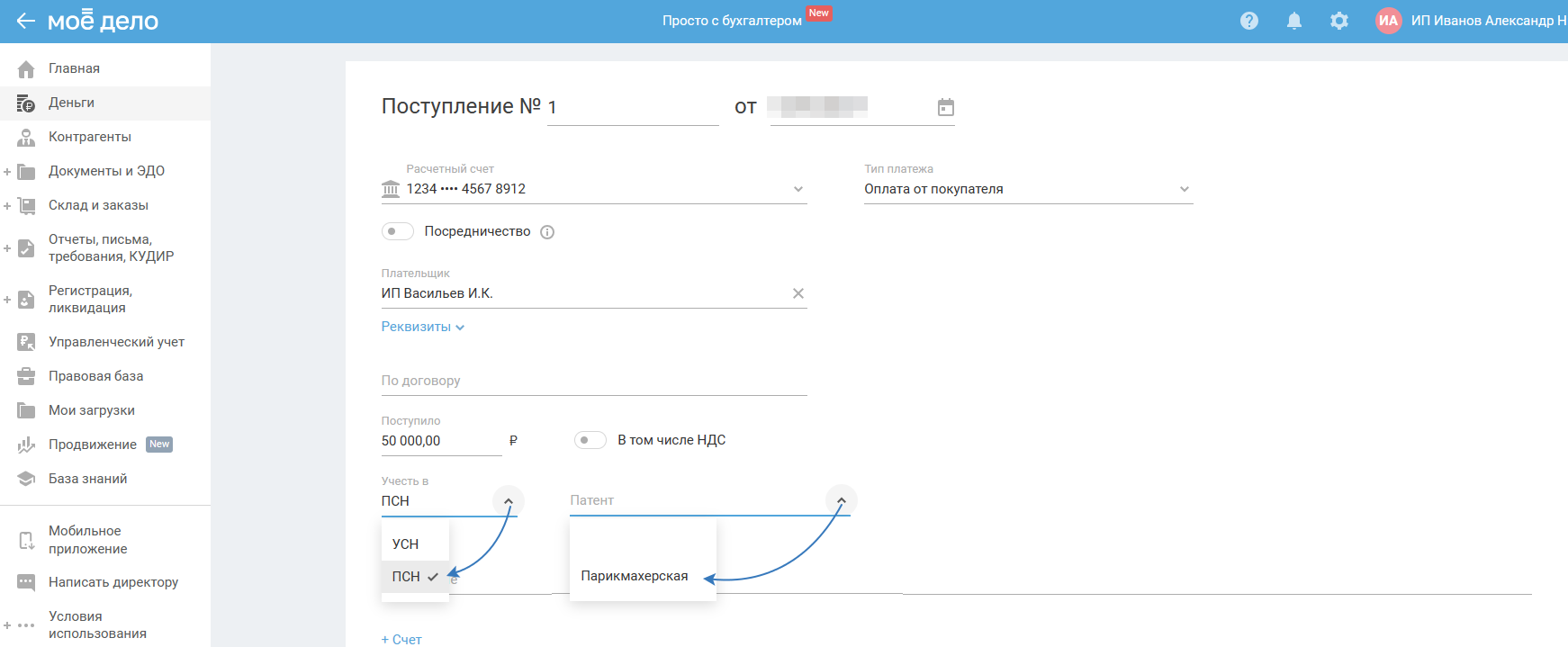Open Просто с бухгалтером link
1568x647 pixels.
point(732,21)
